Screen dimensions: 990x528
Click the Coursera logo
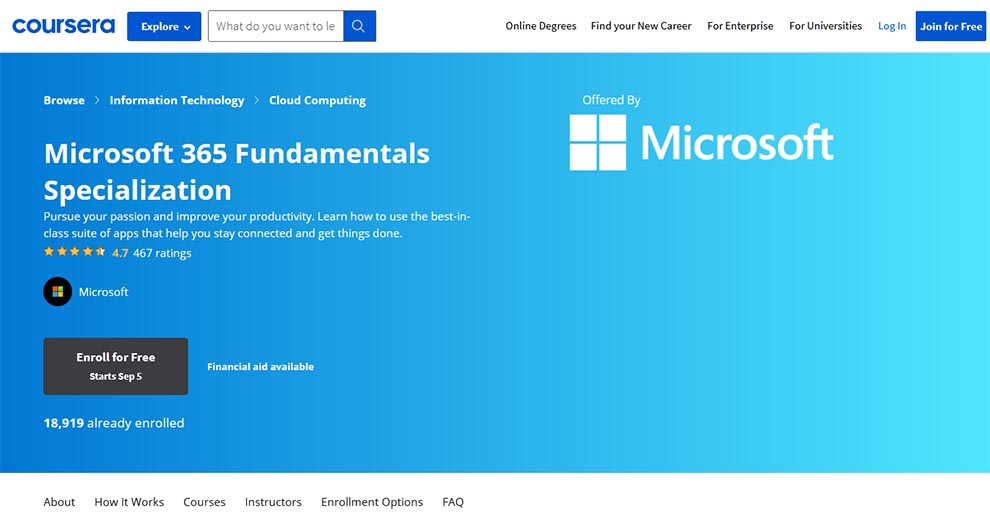63,26
